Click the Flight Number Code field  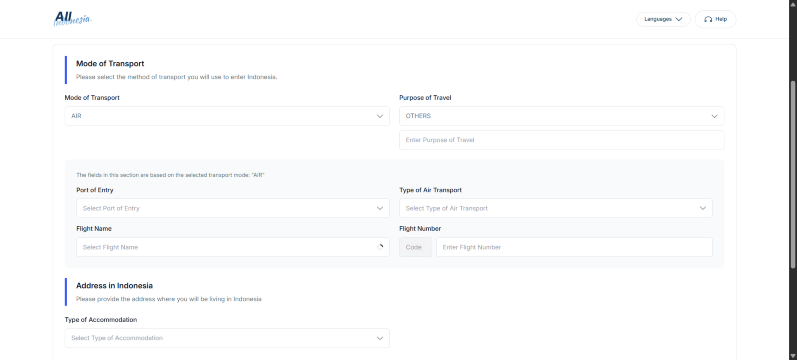(x=415, y=247)
